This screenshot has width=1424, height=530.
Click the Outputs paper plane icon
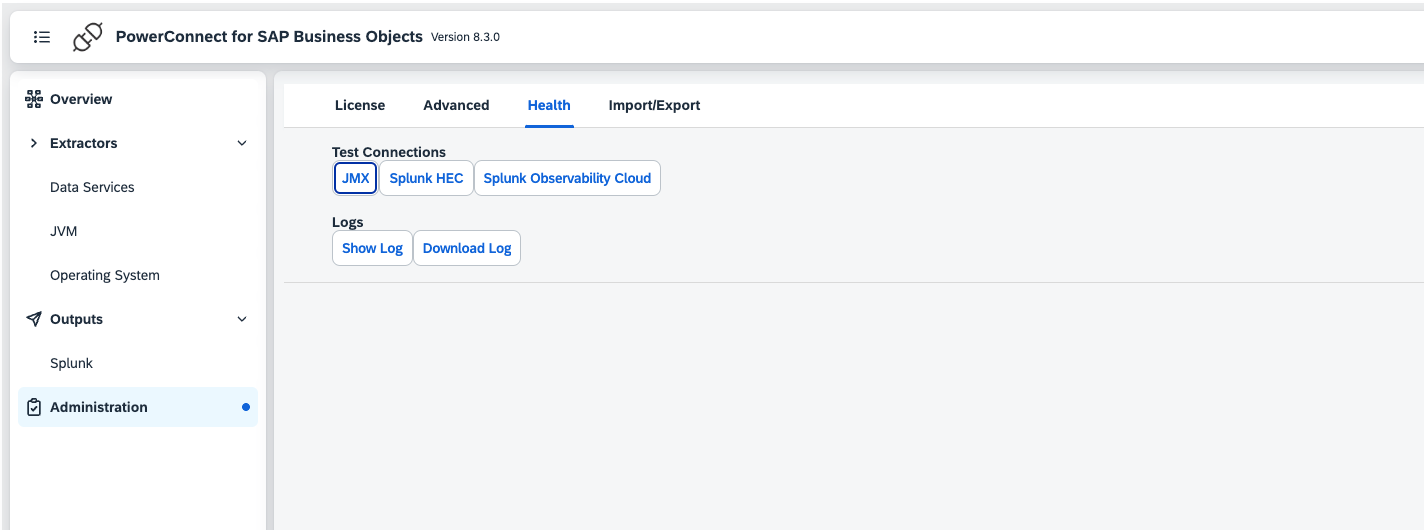pos(34,319)
